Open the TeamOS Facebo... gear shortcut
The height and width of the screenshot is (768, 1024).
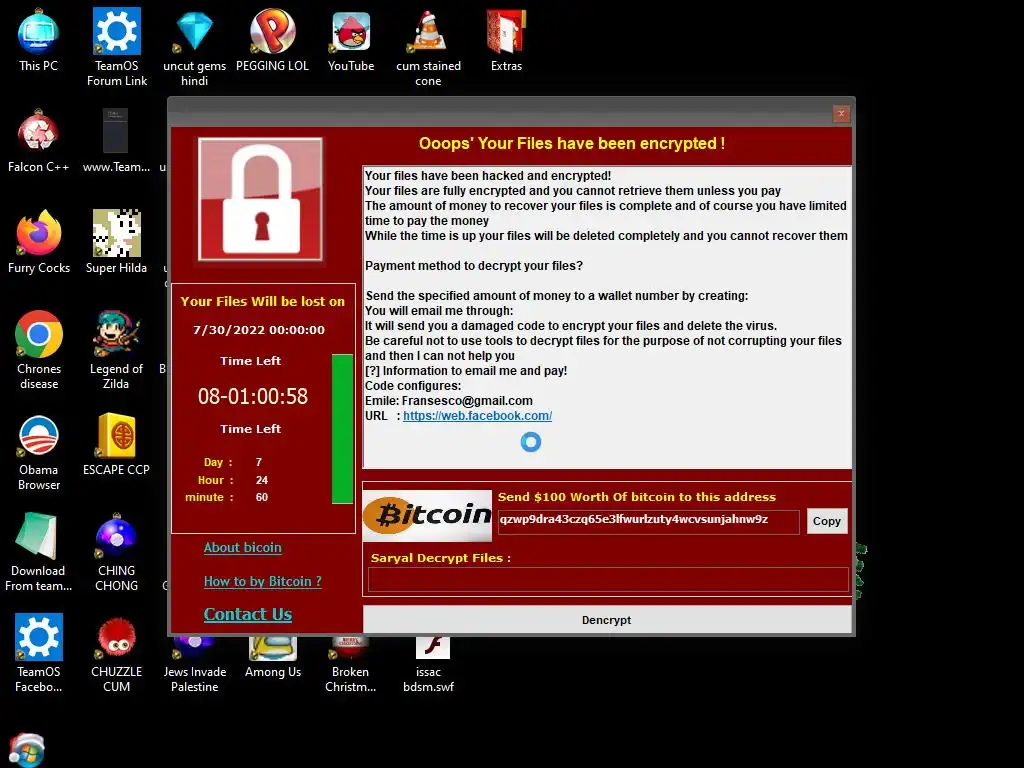pyautogui.click(x=39, y=653)
